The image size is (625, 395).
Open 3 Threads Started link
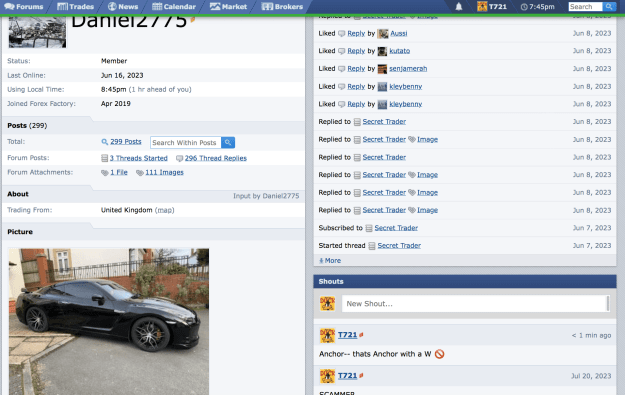pos(138,158)
